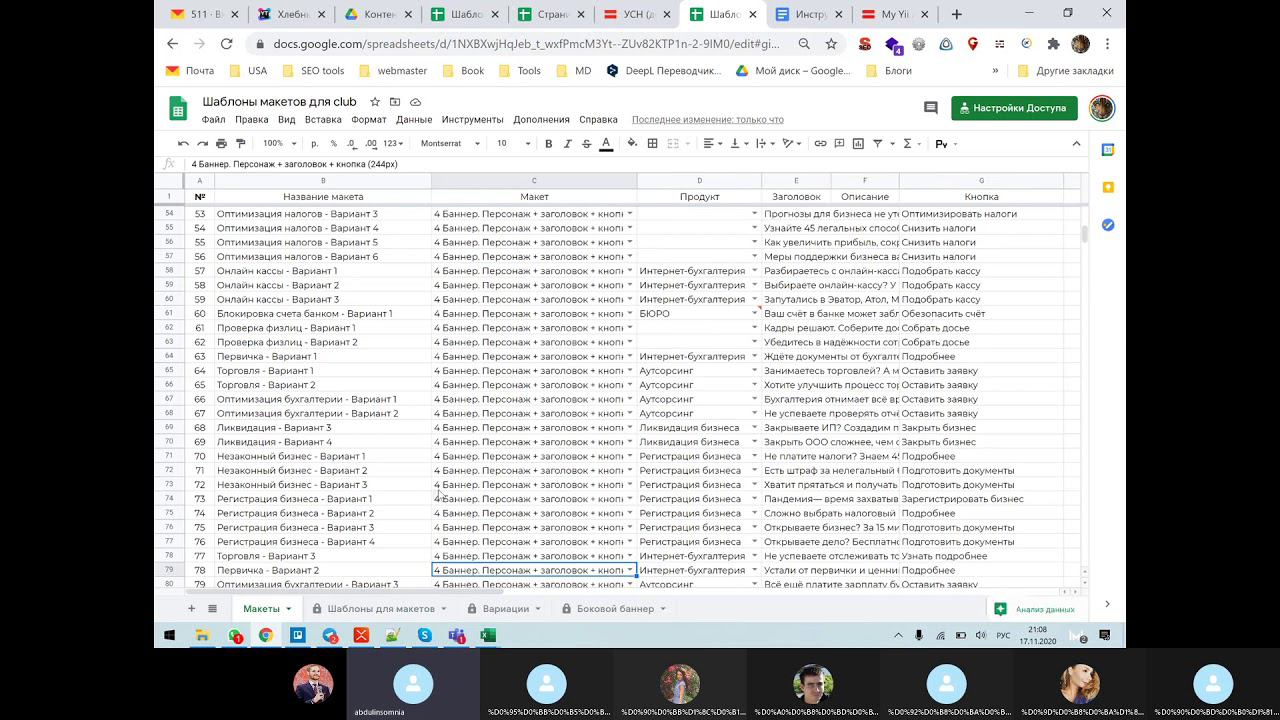
Task: Open the Данные menu
Action: coord(414,119)
